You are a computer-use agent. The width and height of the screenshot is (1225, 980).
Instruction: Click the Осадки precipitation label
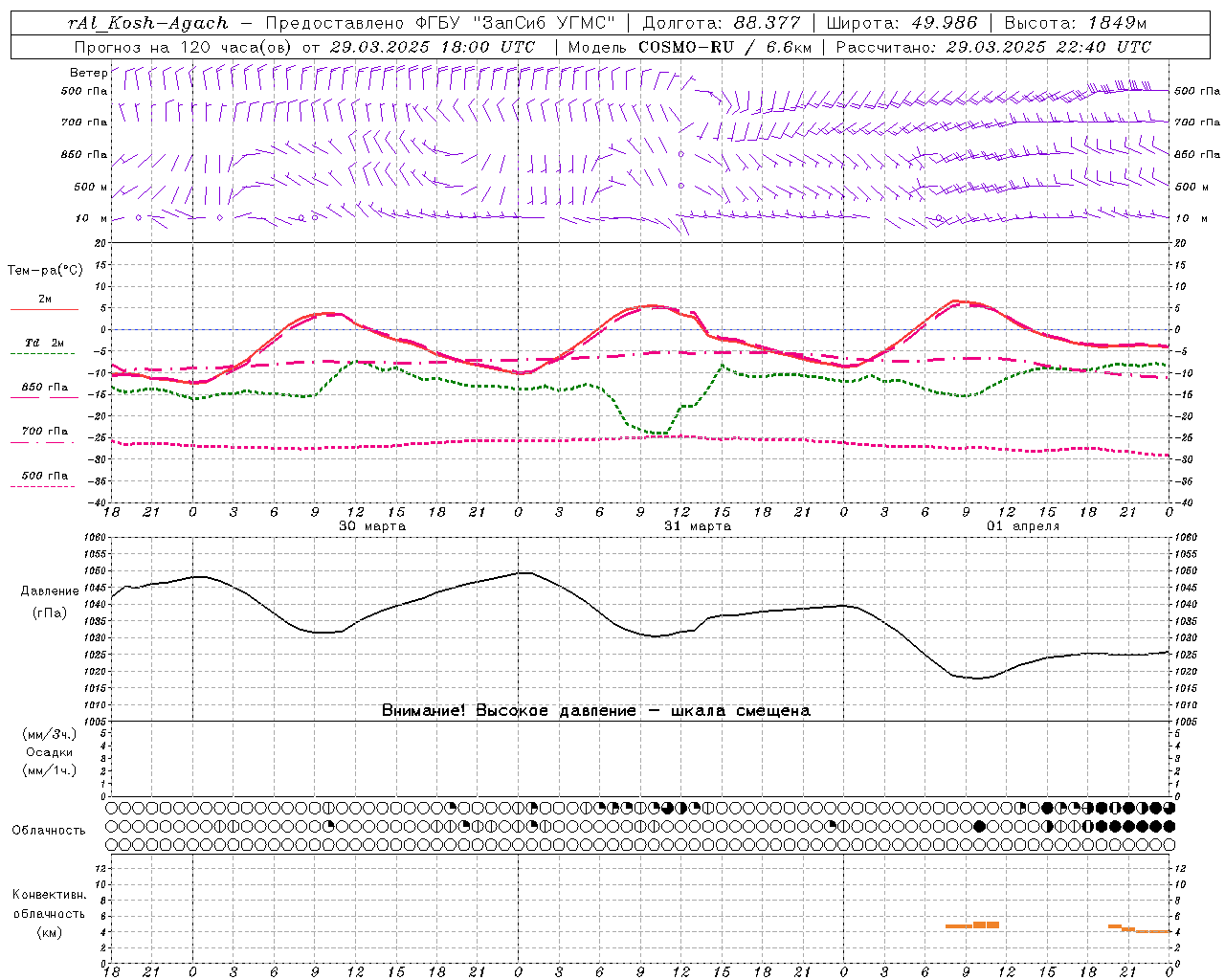(x=49, y=752)
